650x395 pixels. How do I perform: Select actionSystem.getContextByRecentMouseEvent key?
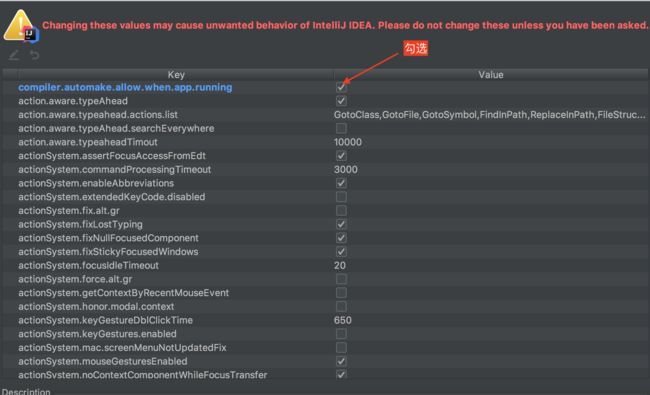[x=124, y=292]
